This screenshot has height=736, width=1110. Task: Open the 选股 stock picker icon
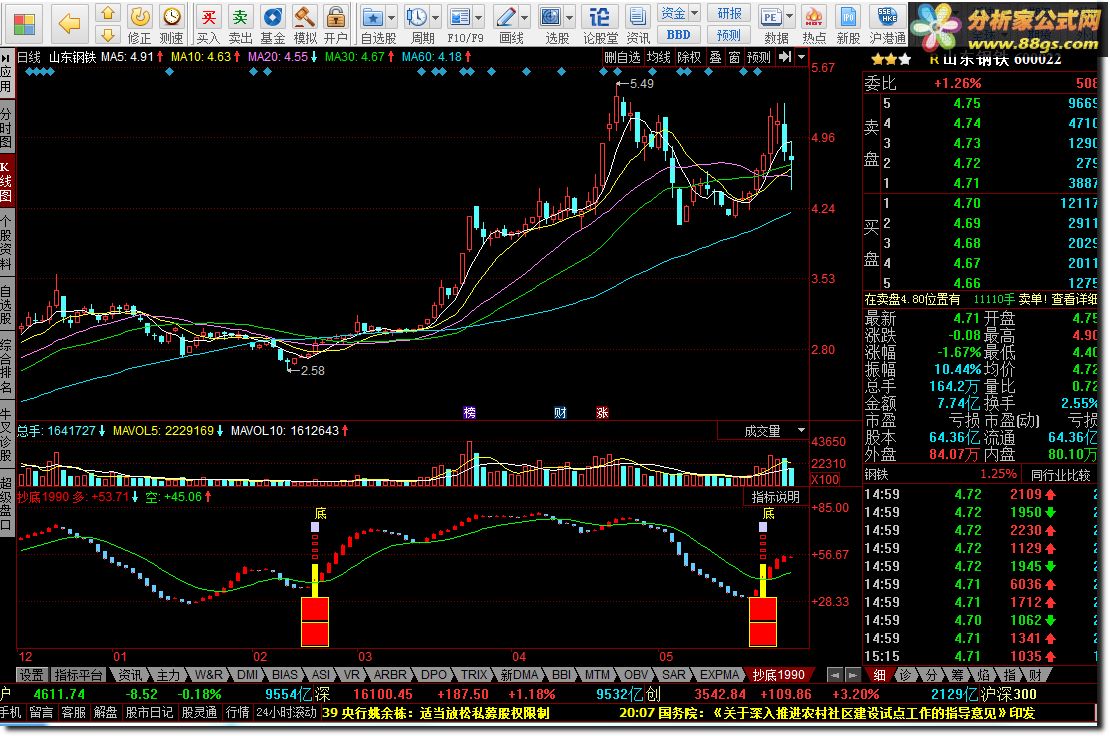point(551,25)
